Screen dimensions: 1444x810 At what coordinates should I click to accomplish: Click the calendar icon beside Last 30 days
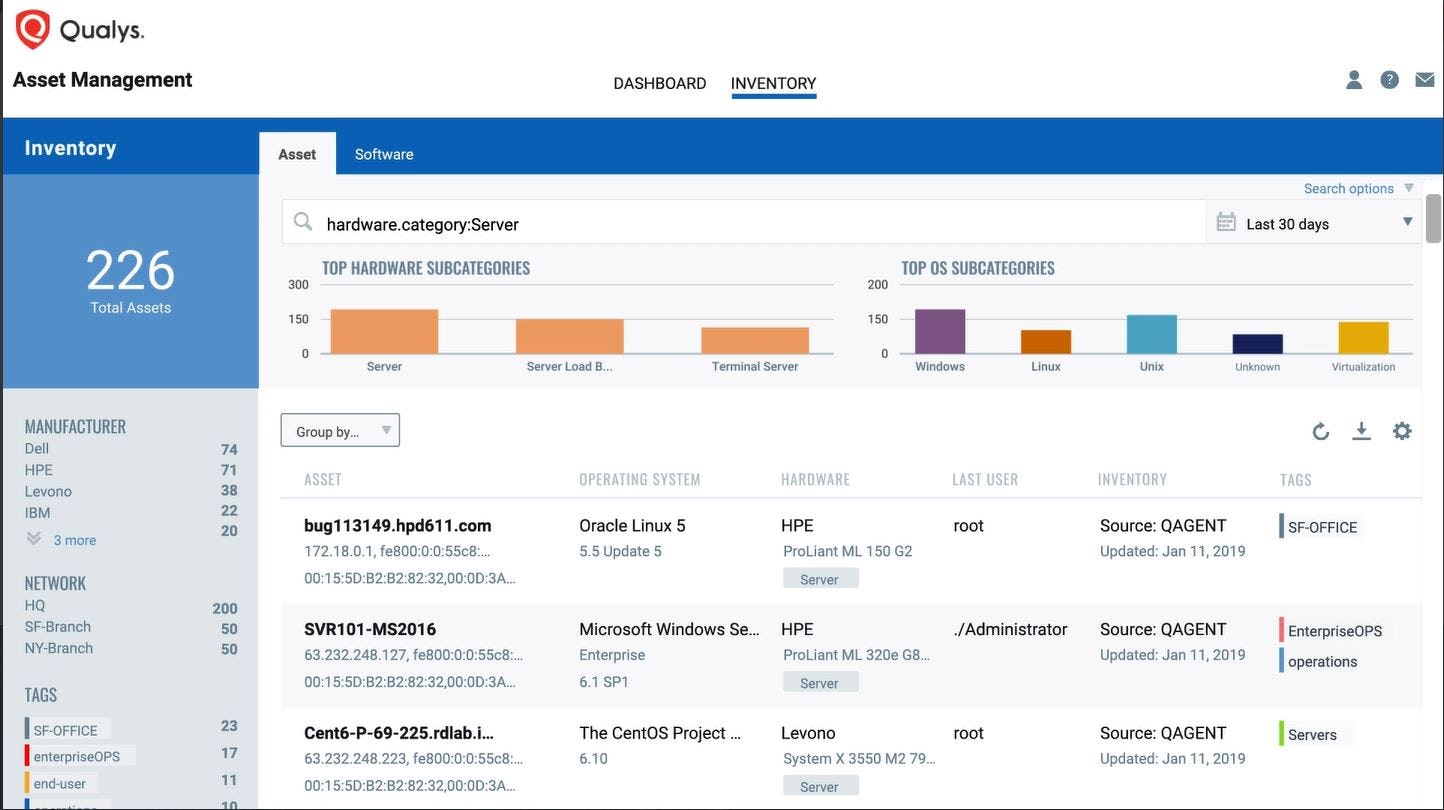click(1226, 222)
